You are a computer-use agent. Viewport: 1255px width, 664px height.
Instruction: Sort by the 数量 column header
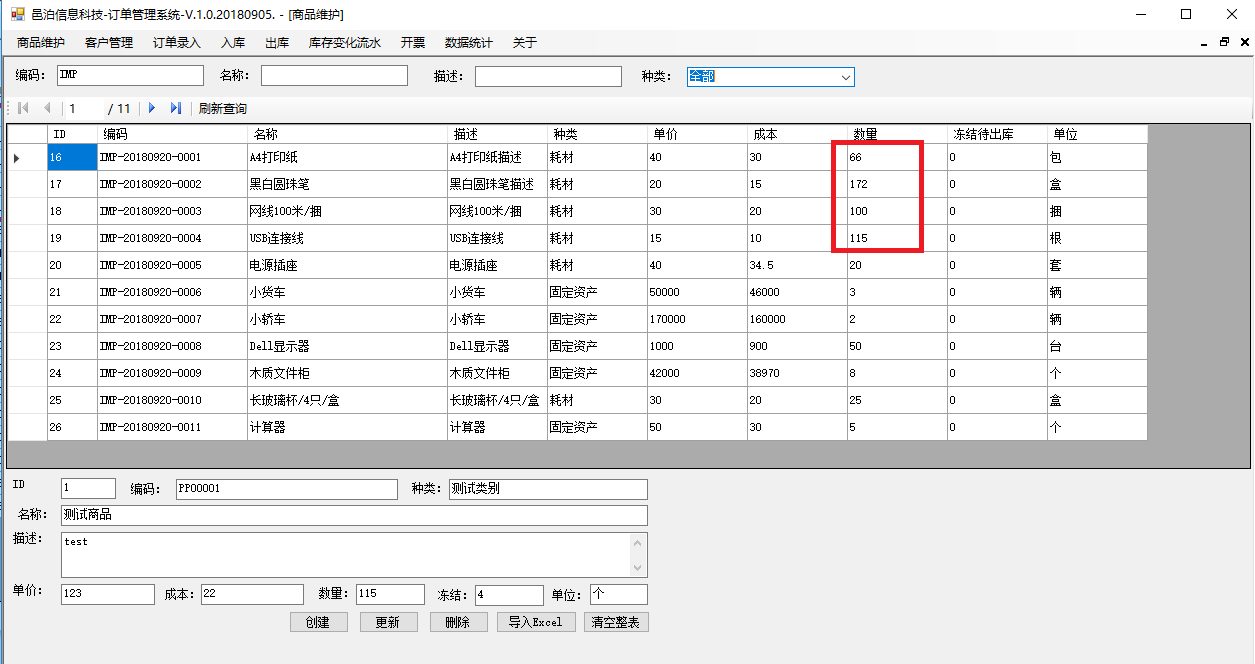pos(897,134)
